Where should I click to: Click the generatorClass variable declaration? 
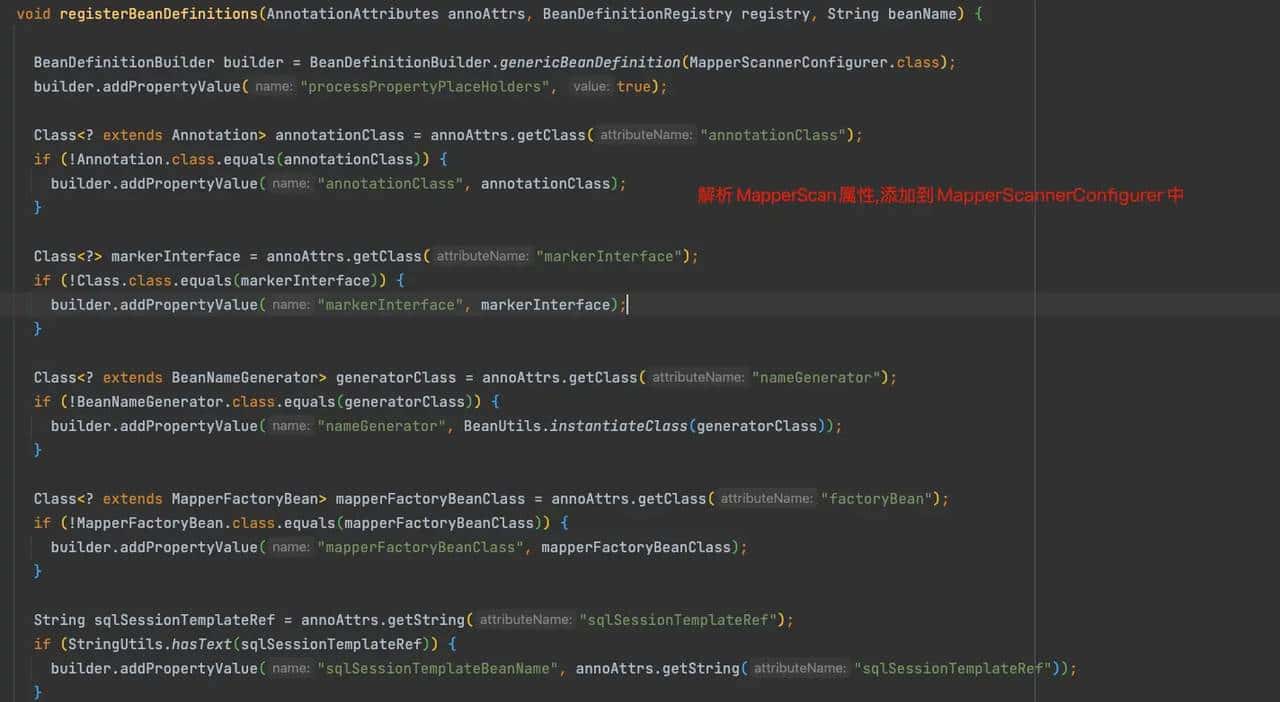point(396,378)
